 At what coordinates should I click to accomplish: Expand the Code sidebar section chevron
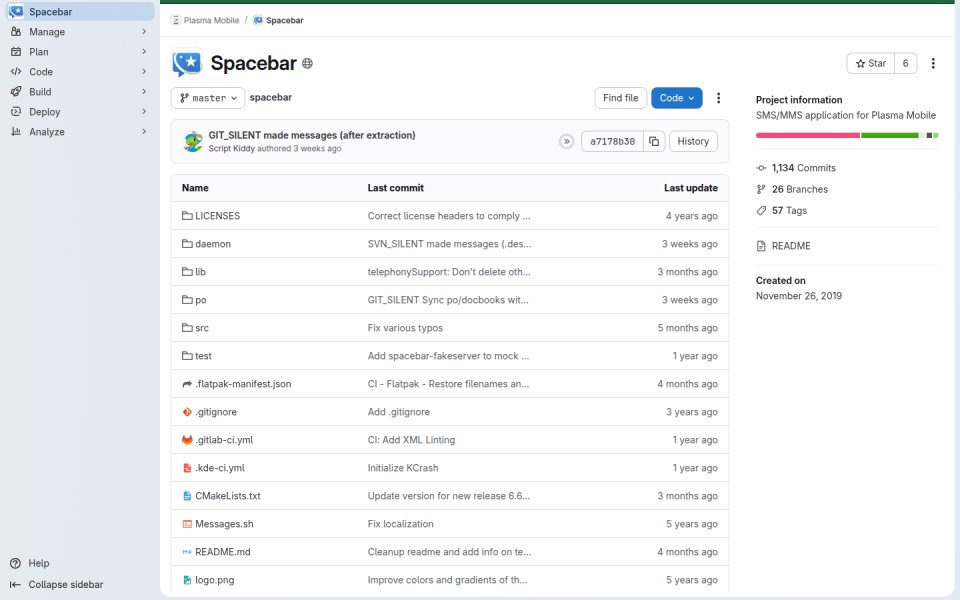click(x=144, y=72)
